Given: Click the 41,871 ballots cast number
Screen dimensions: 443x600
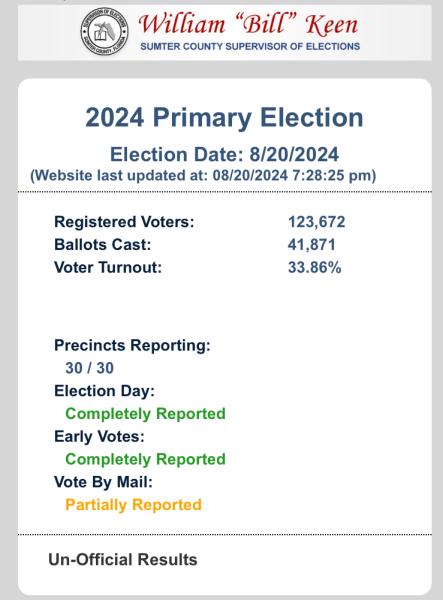Looking at the screenshot, I should 311,245.
